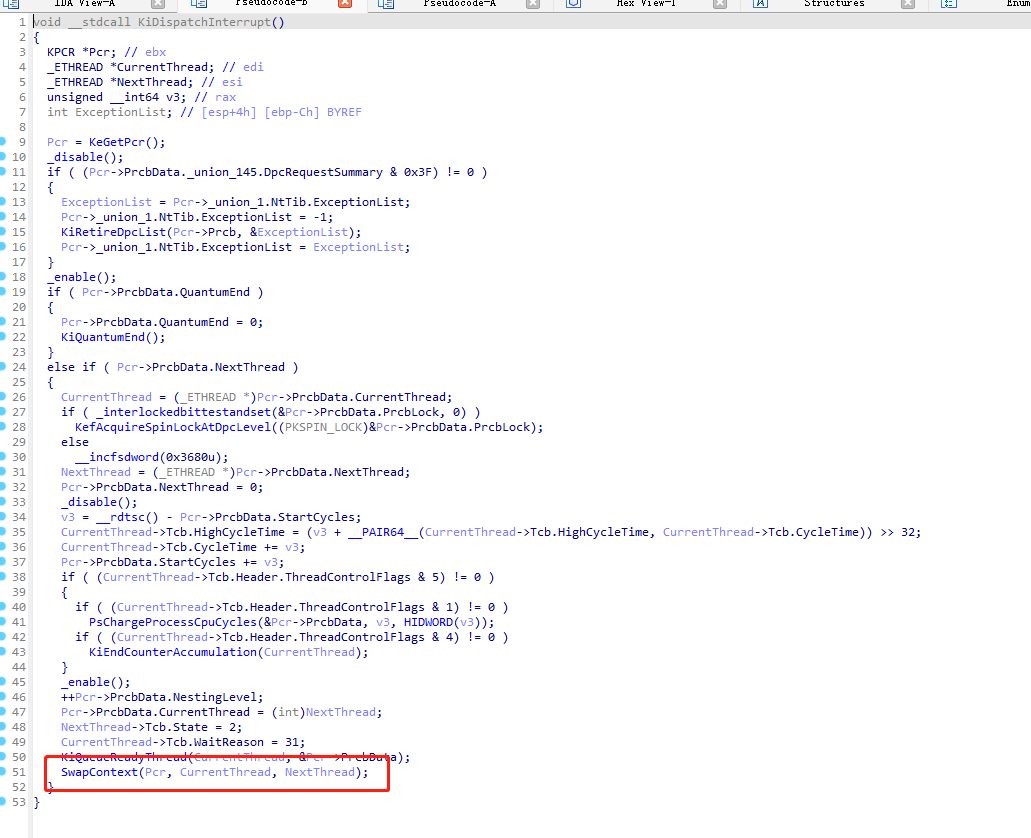Click the Enums tab icon

(x=949, y=4)
